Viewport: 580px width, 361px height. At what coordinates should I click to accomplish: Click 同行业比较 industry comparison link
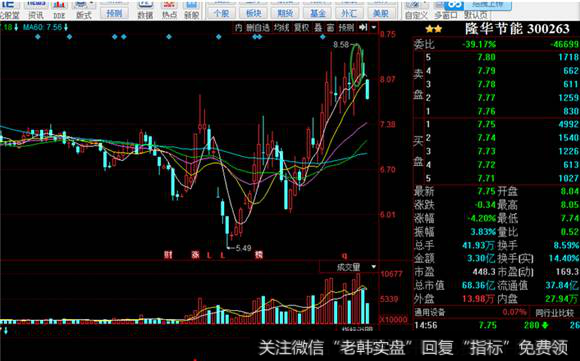pos(554,313)
